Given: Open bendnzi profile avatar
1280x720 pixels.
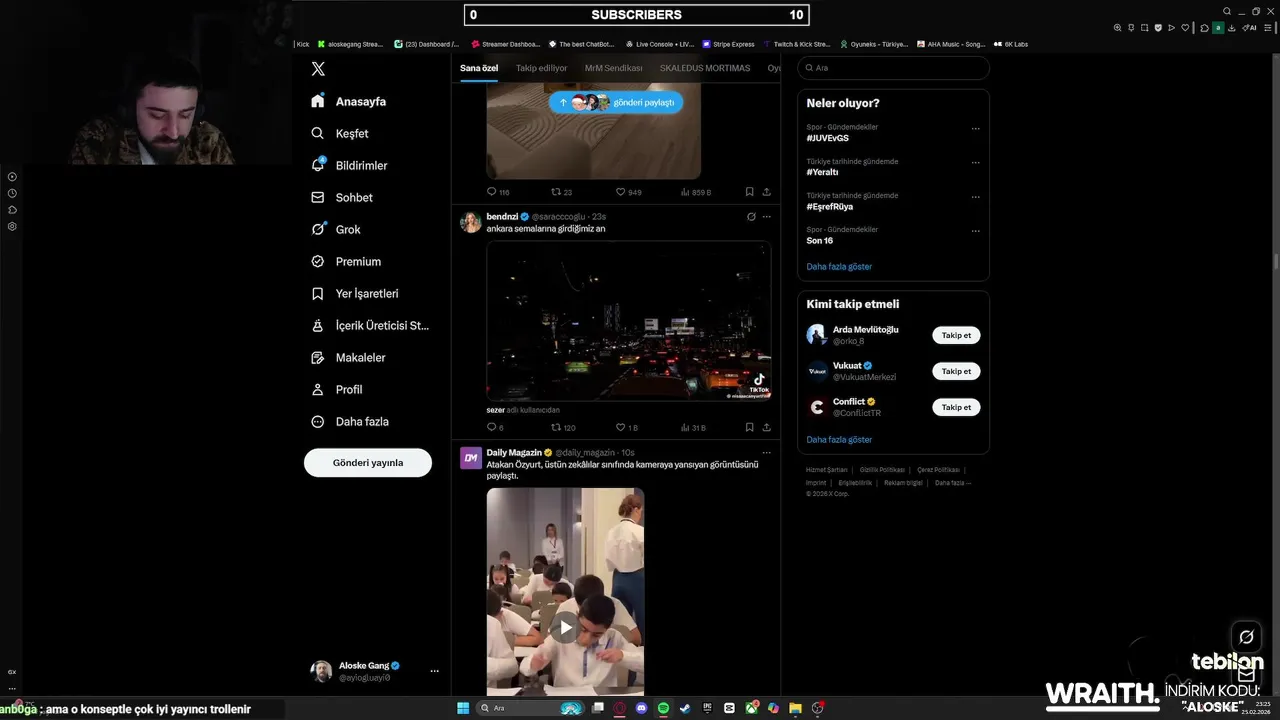Looking at the screenshot, I should pyautogui.click(x=470, y=222).
